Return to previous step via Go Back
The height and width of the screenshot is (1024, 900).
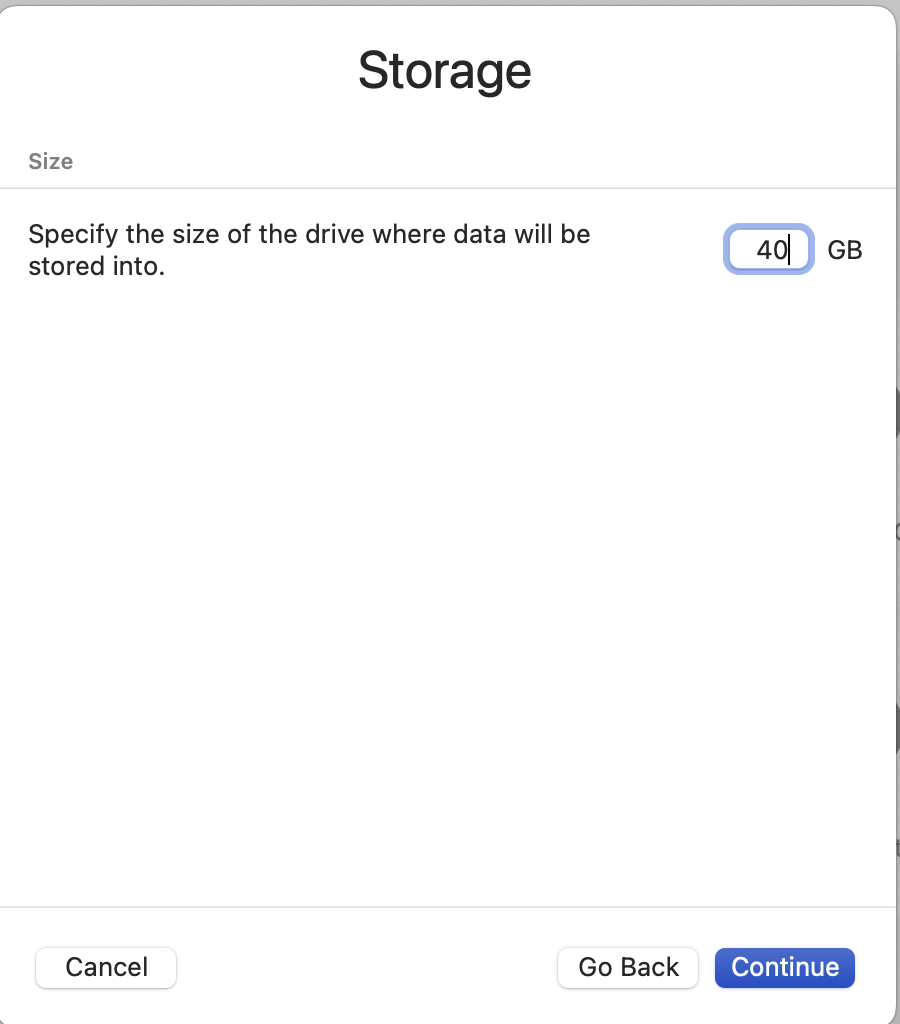[x=628, y=967]
